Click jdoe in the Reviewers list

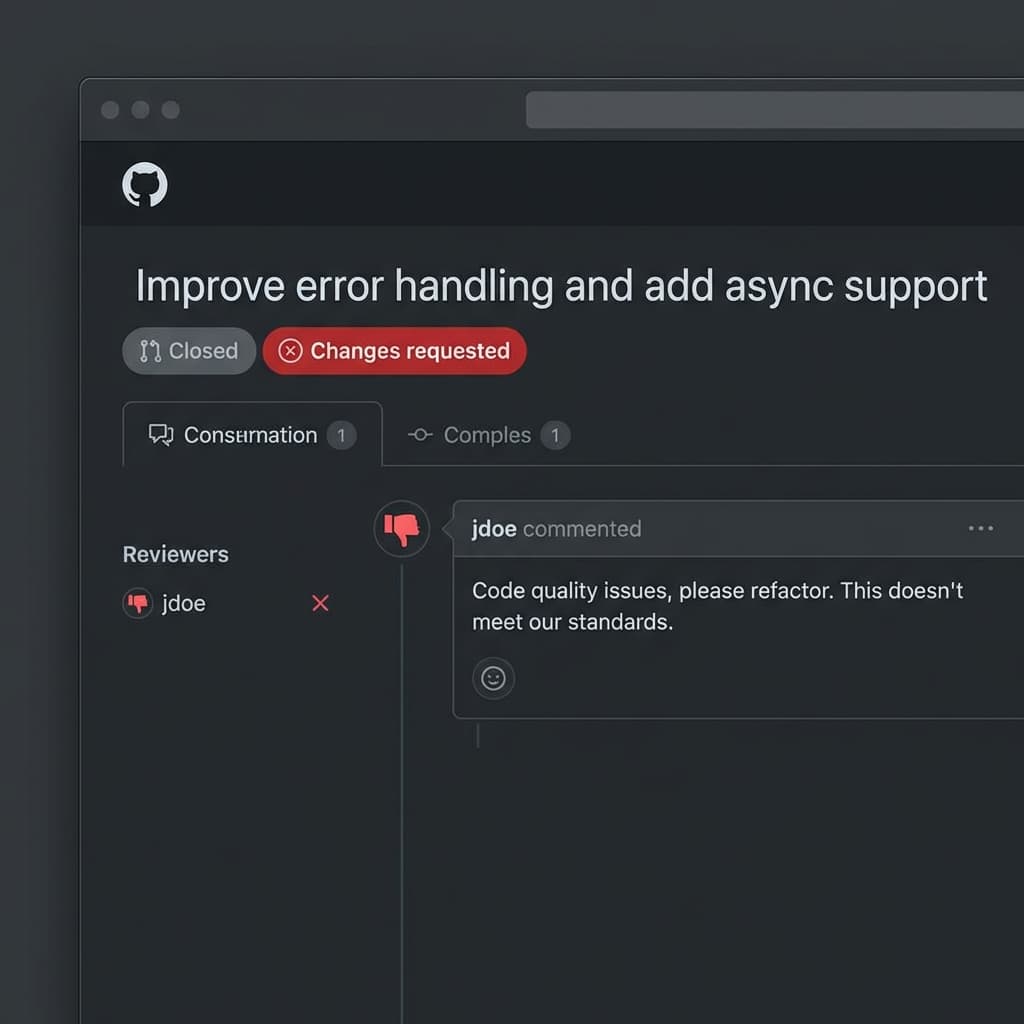click(x=183, y=603)
